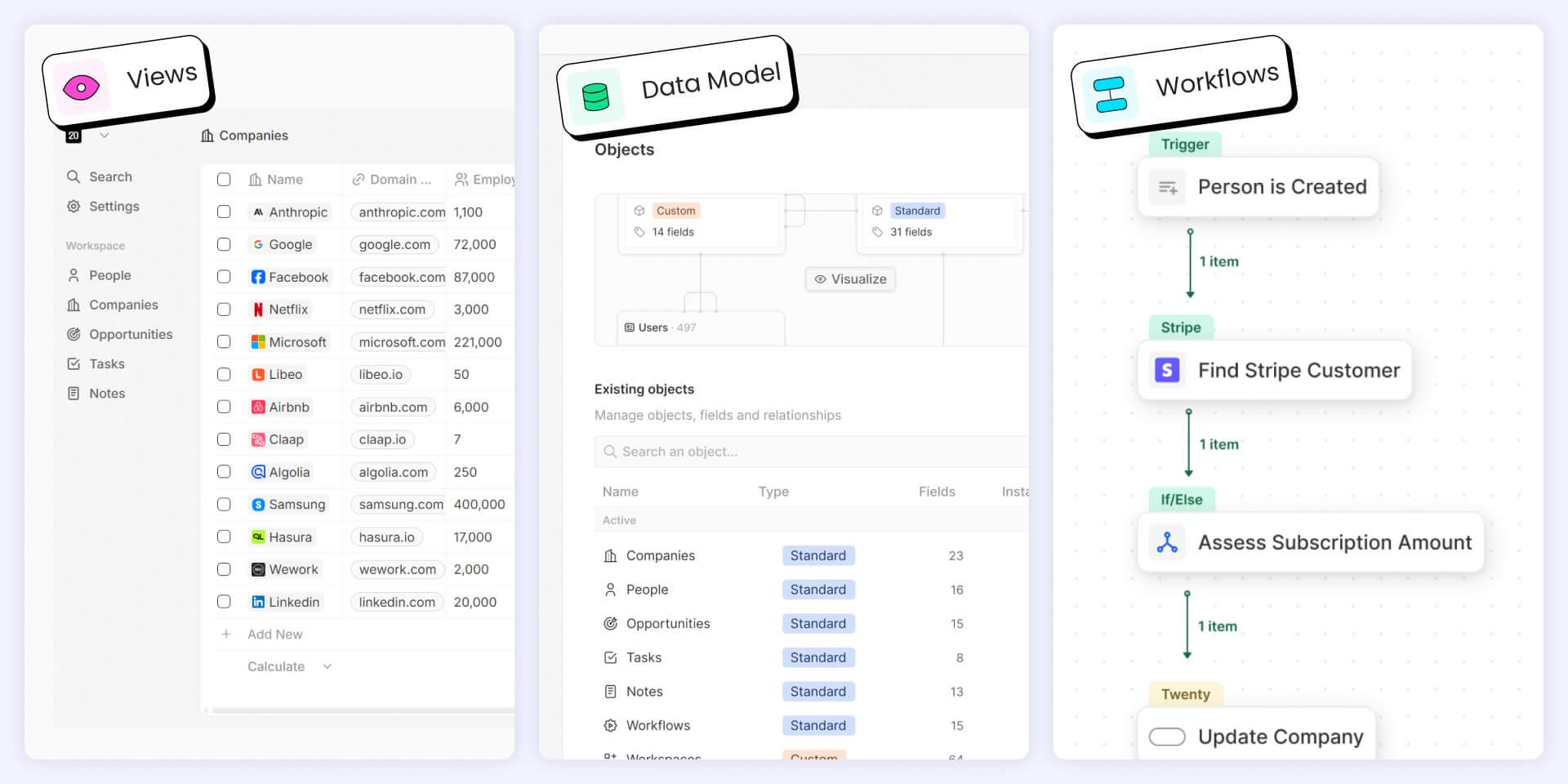Open Notes from the sidebar menu
The image size is (1568, 784).
pyautogui.click(x=106, y=393)
